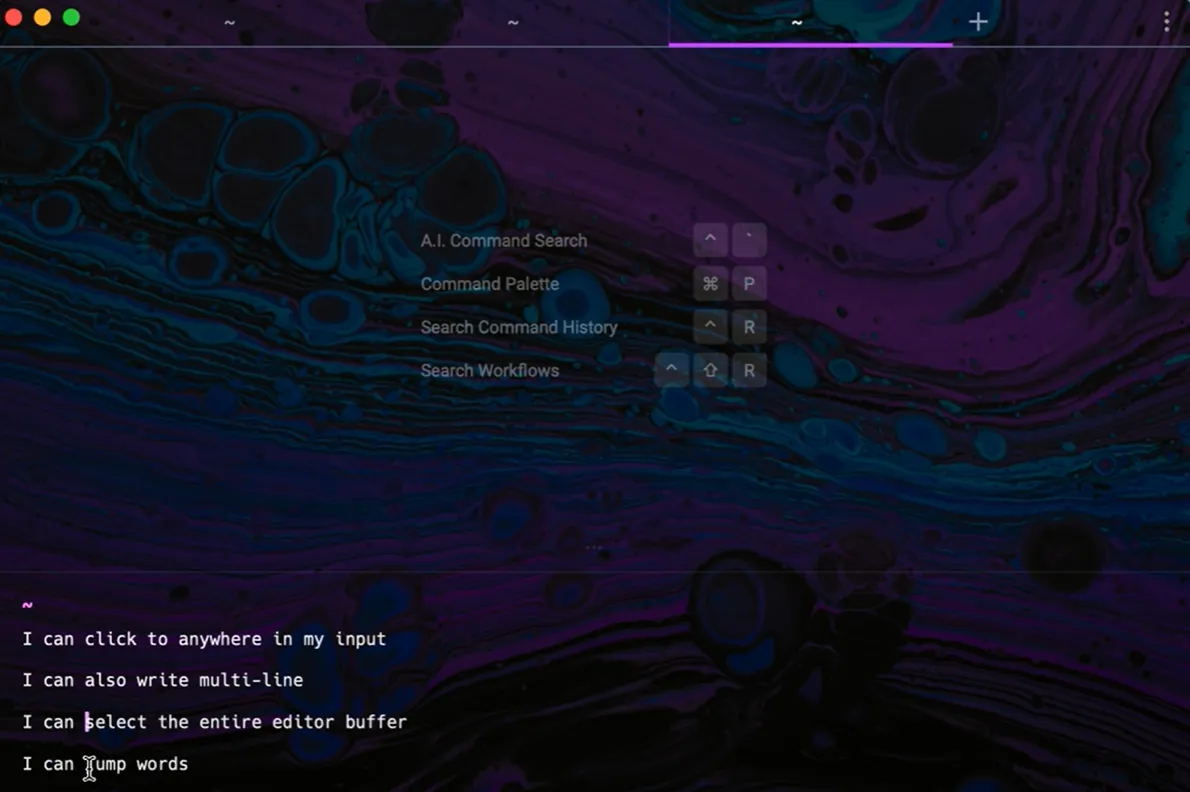Click Search Command History
Screen dimensions: 1190x792
tap(519, 327)
